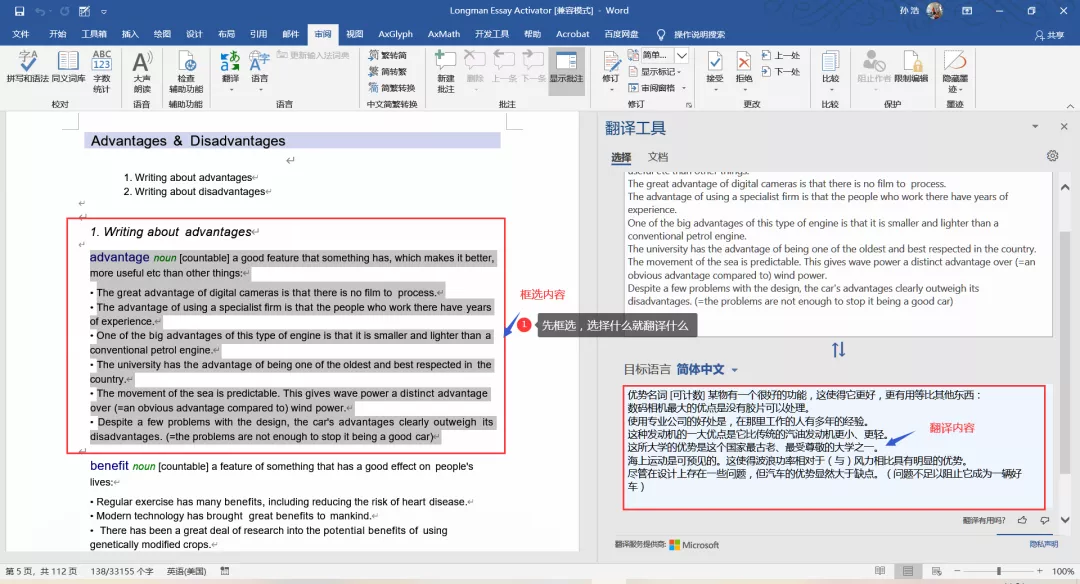Open the 比较 compare documents tool
1080x584 pixels.
(830, 65)
